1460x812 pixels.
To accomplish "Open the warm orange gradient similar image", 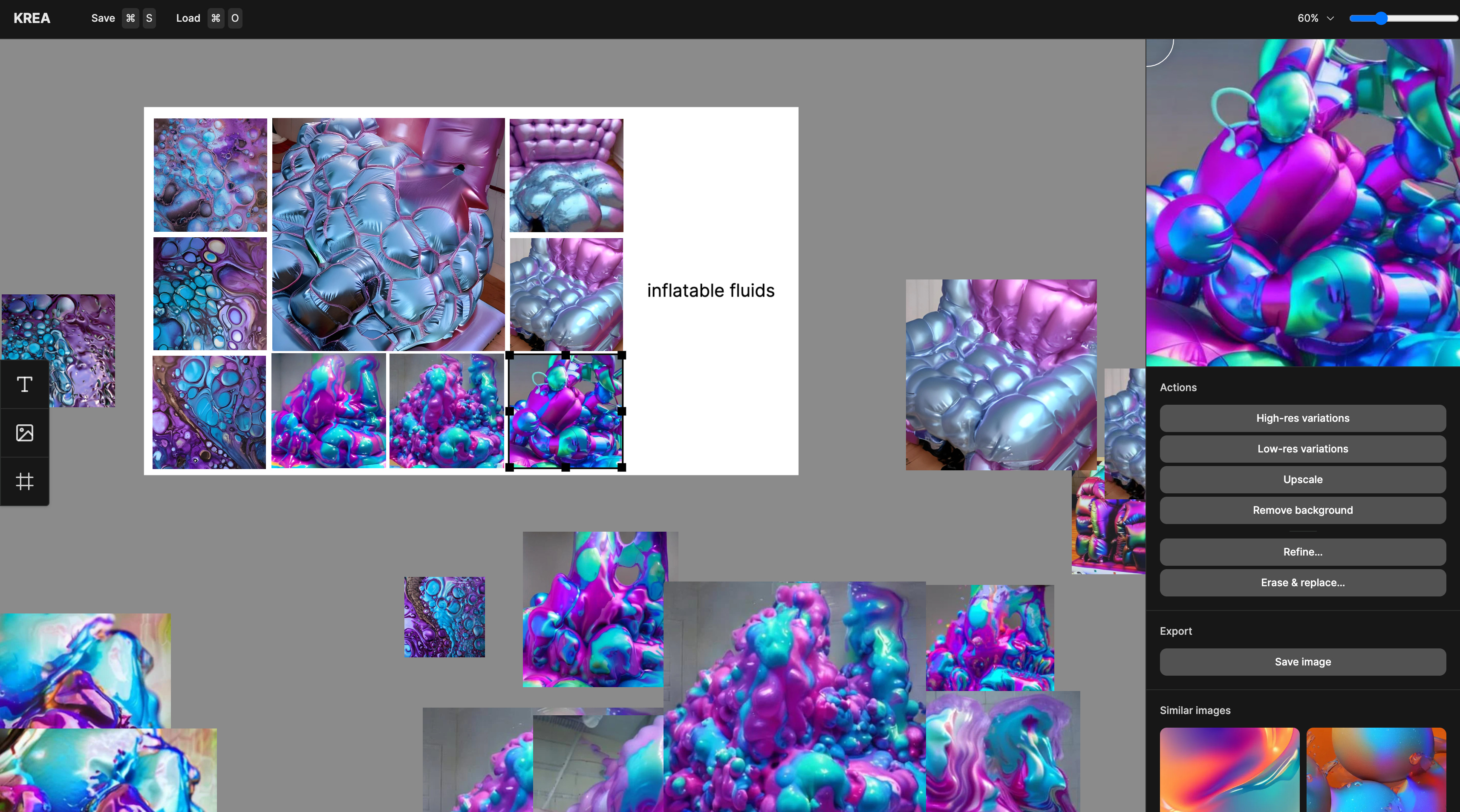I will pyautogui.click(x=1229, y=769).
